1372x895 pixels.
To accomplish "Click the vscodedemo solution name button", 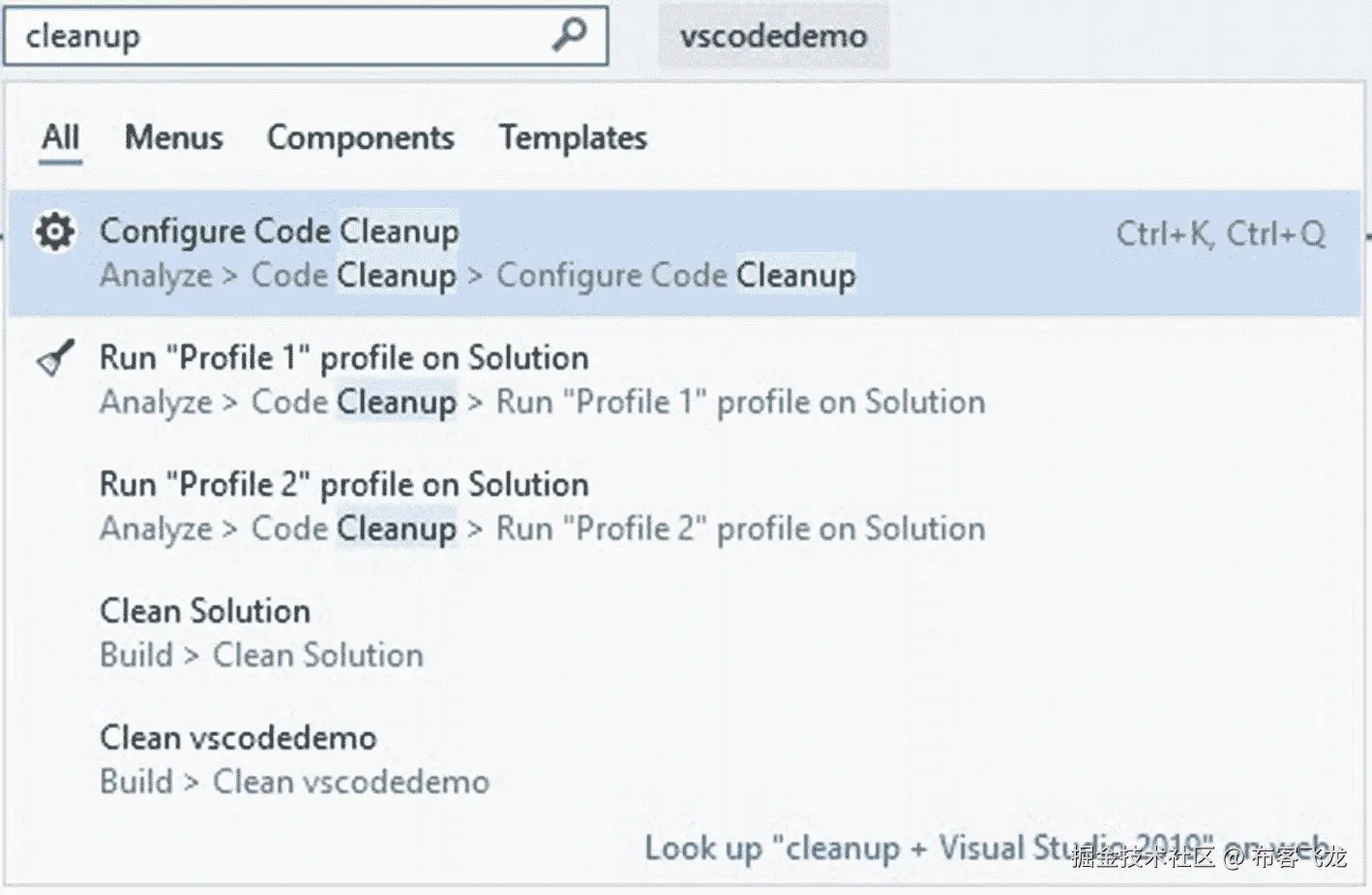I will [773, 37].
